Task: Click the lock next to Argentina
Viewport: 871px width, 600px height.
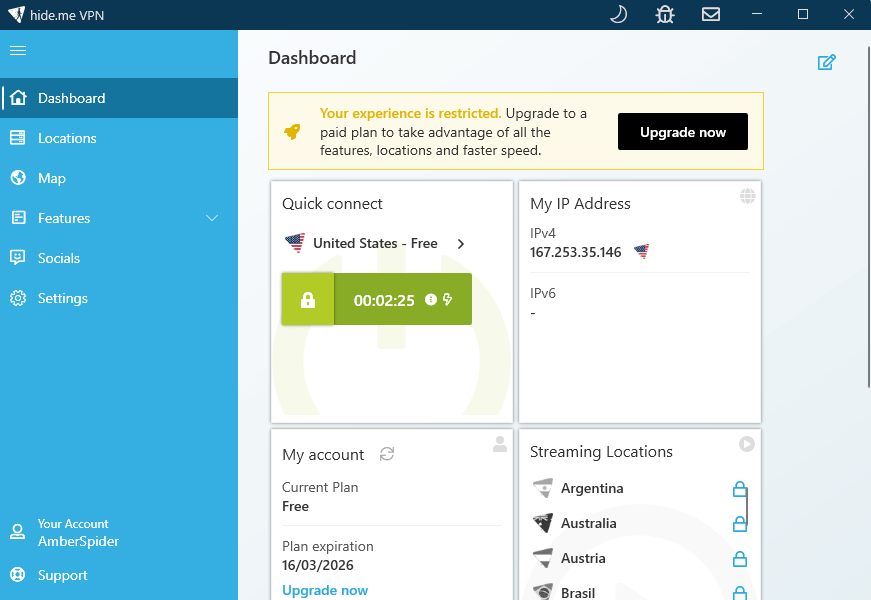Action: tap(739, 489)
